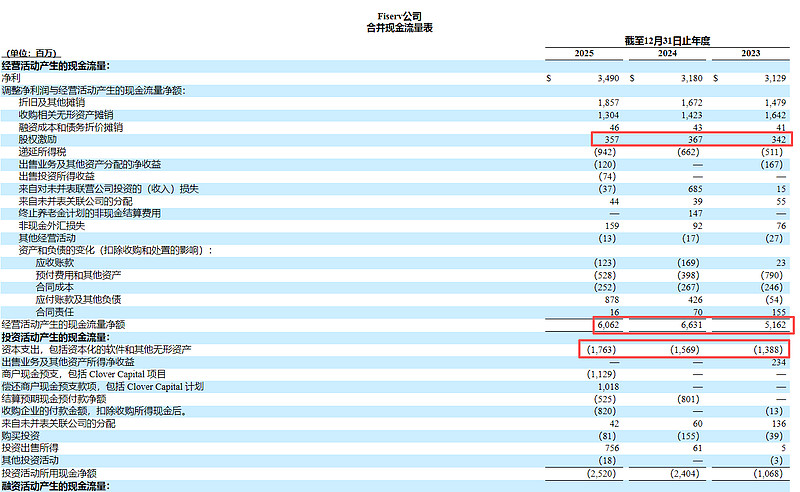The image size is (800, 492).
Task: Click net income value 3,129
Action: tap(775, 78)
